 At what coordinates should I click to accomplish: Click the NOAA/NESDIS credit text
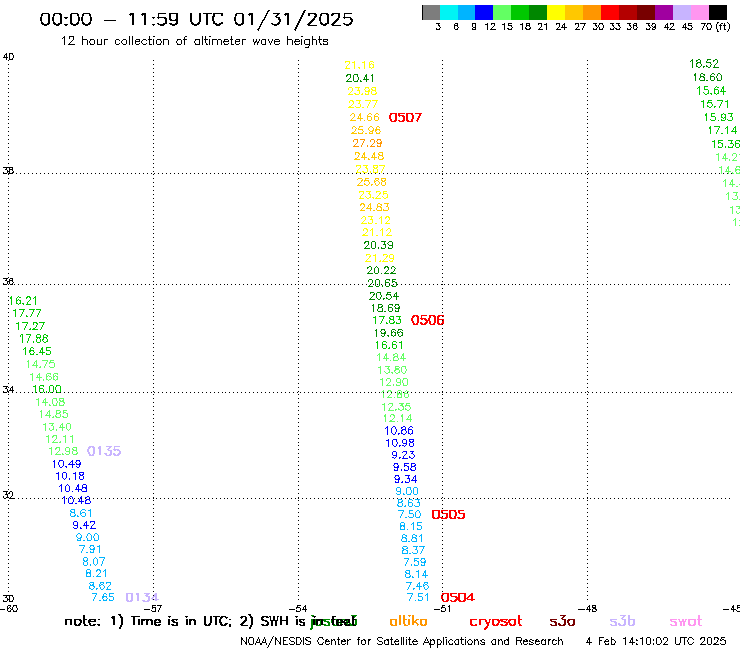click(x=402, y=642)
